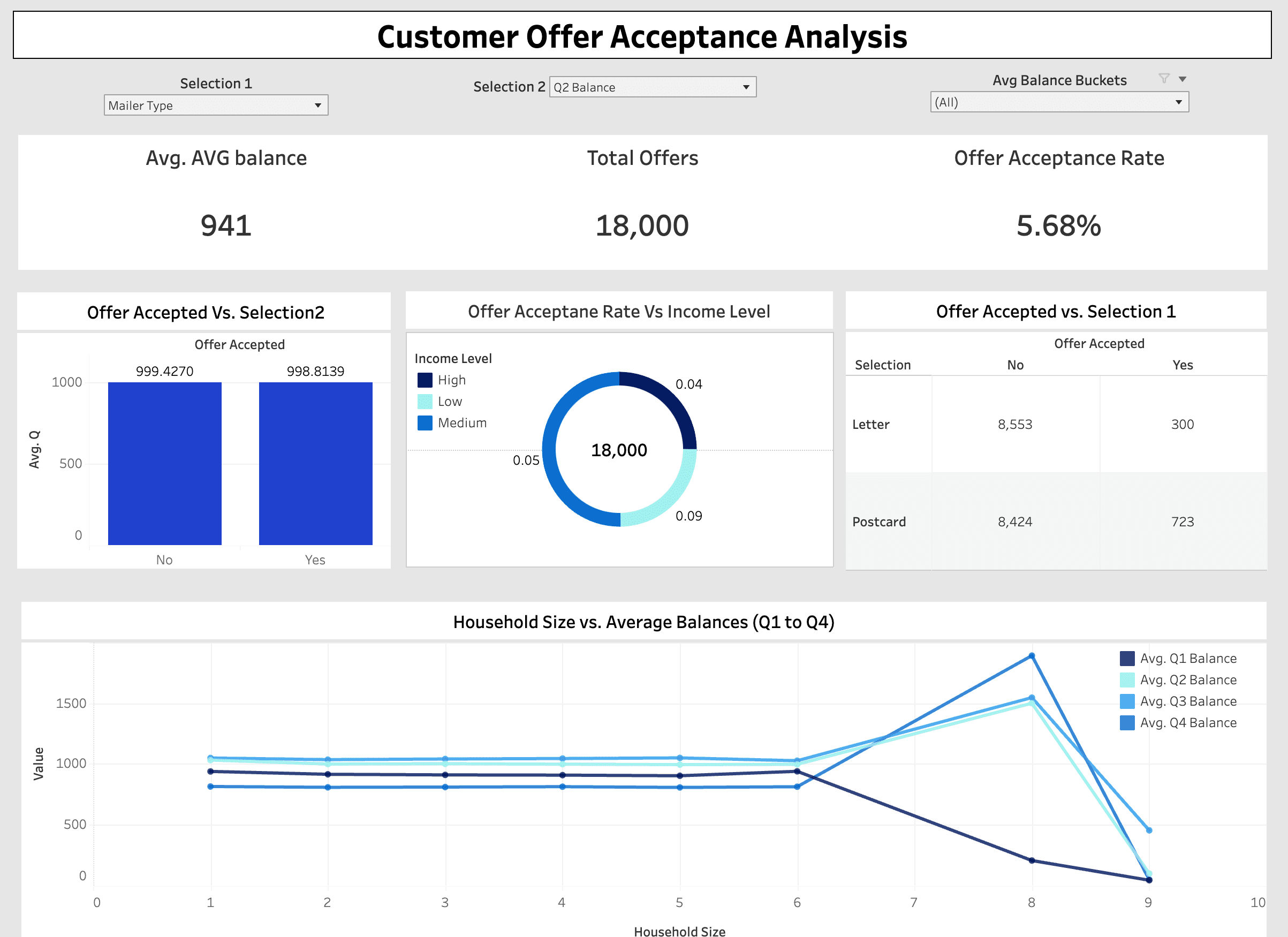
Task: Open the Selection 1 Mailer Type dropdown
Action: click(216, 105)
